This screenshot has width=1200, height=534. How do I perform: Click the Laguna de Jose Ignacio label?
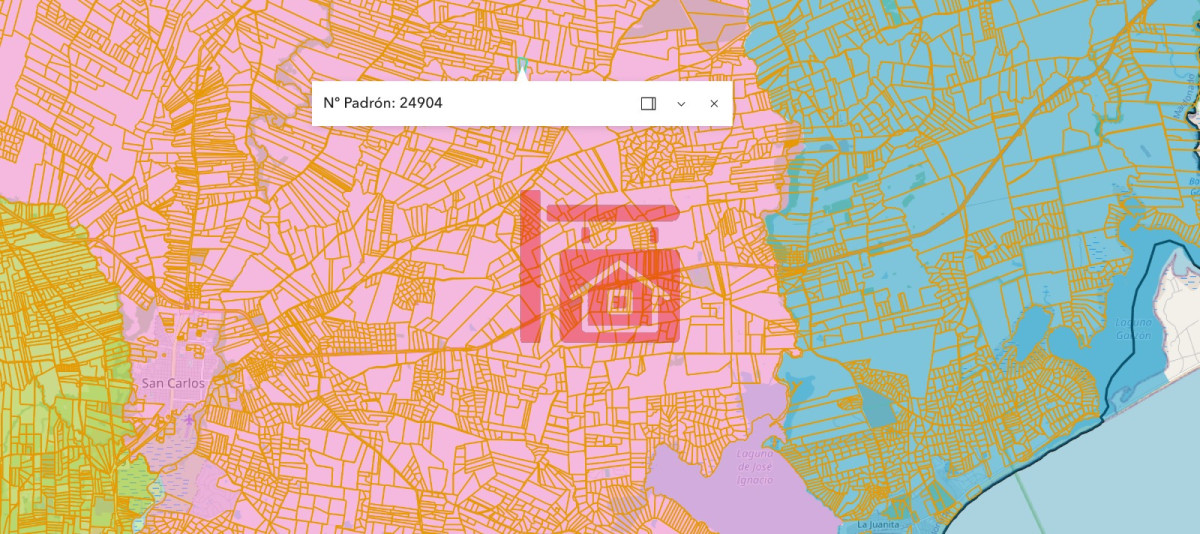click(x=755, y=466)
